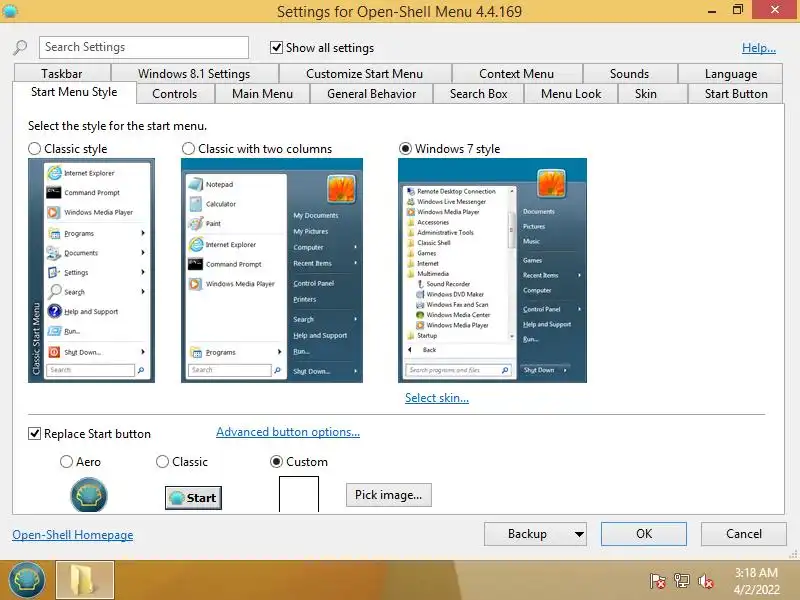Visit the Open-Shell Homepage link
The image size is (800, 600).
coord(72,535)
